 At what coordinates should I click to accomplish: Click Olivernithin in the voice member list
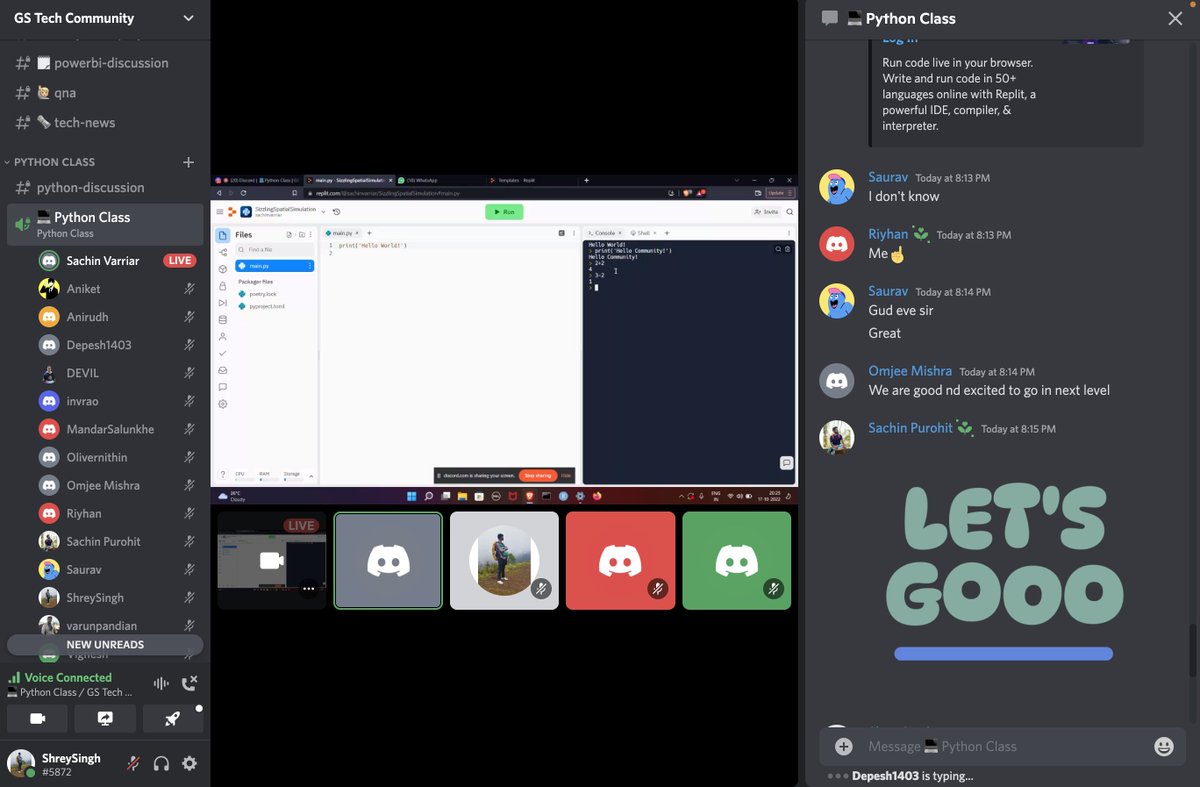click(115, 457)
